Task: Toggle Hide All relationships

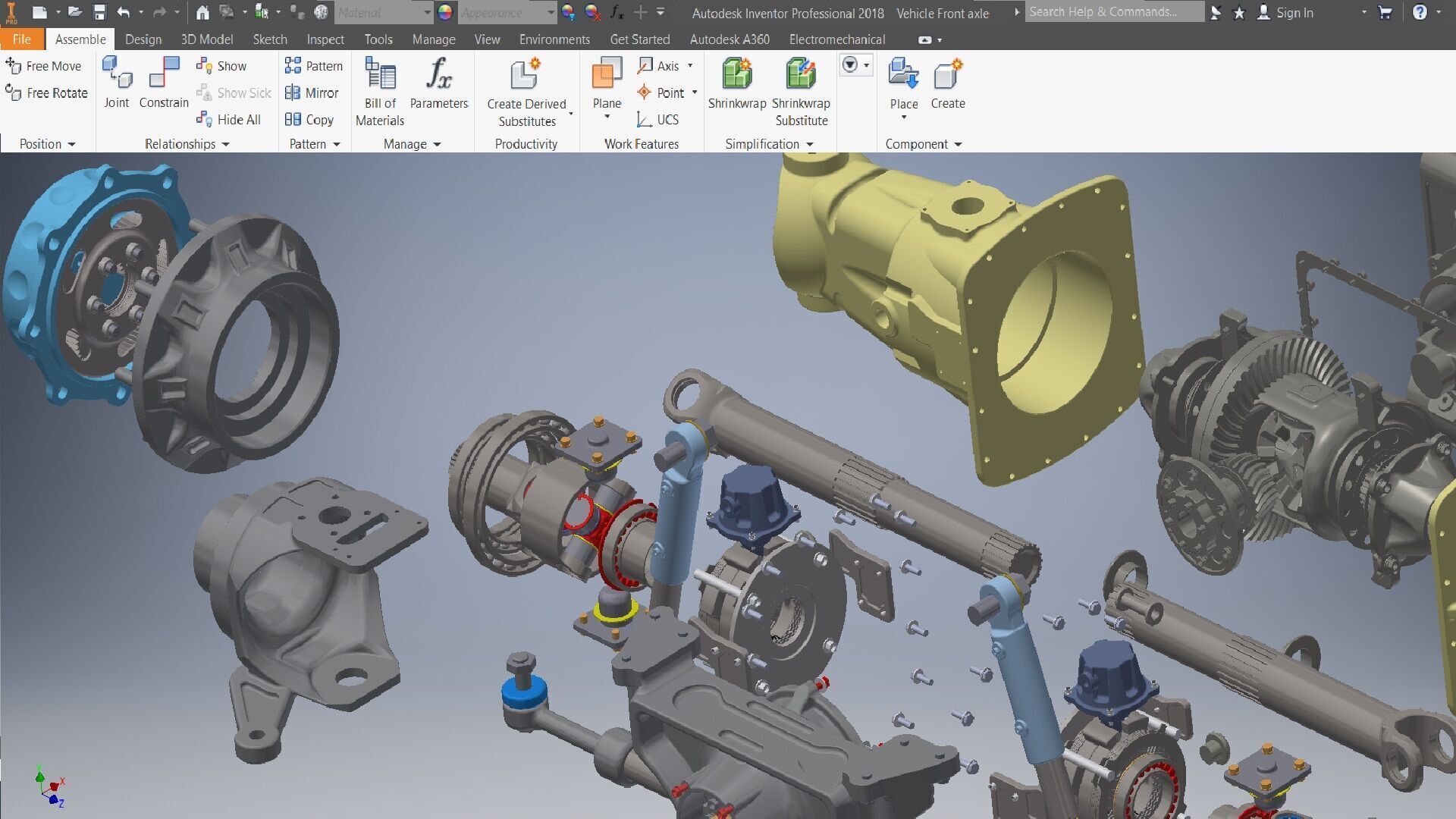Action: coord(229,120)
